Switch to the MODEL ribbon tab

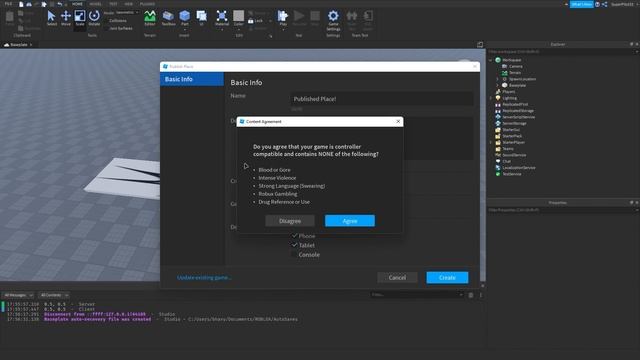pyautogui.click(x=95, y=4)
